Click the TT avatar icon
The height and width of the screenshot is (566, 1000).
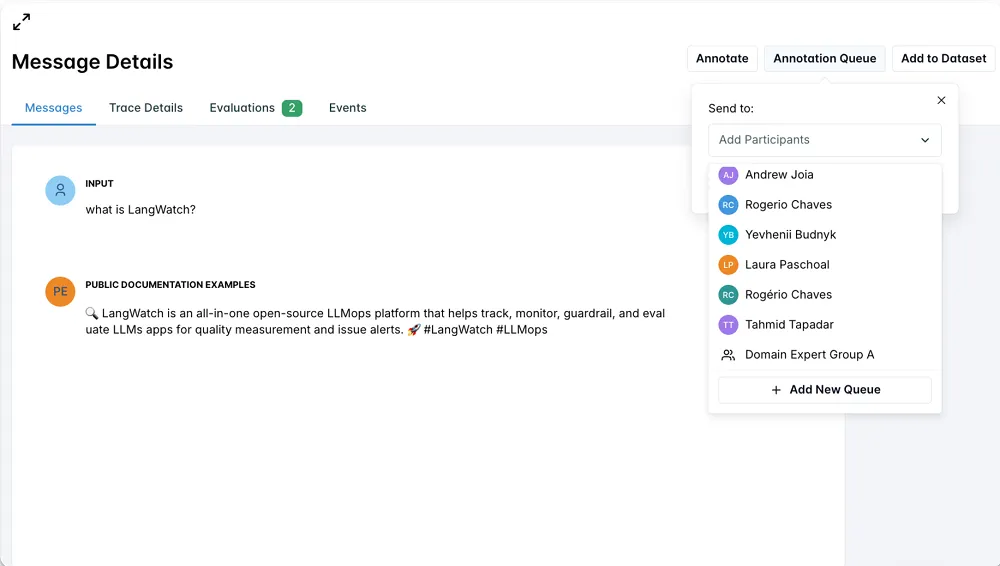pos(728,325)
